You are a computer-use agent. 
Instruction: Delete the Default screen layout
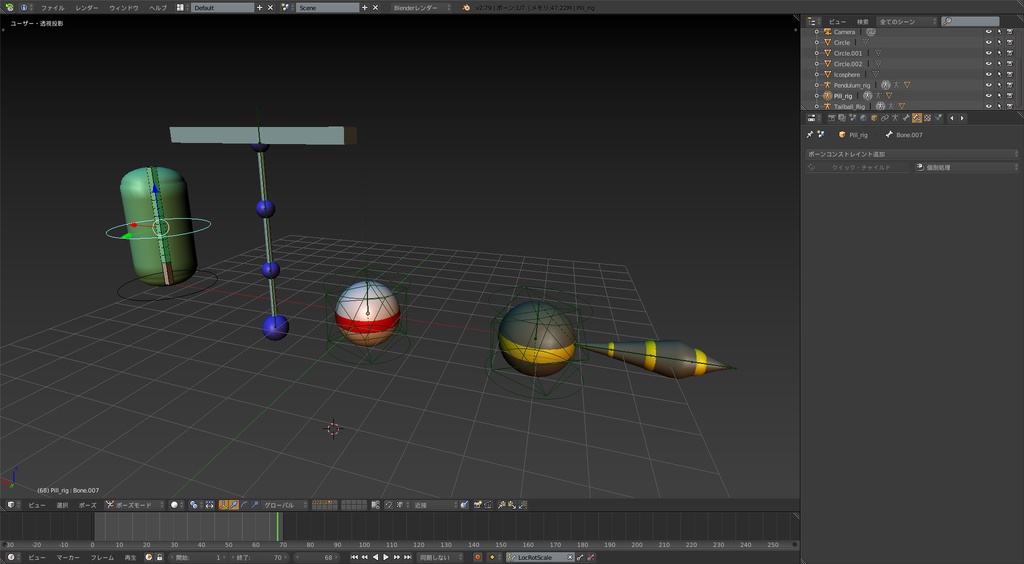(x=270, y=8)
